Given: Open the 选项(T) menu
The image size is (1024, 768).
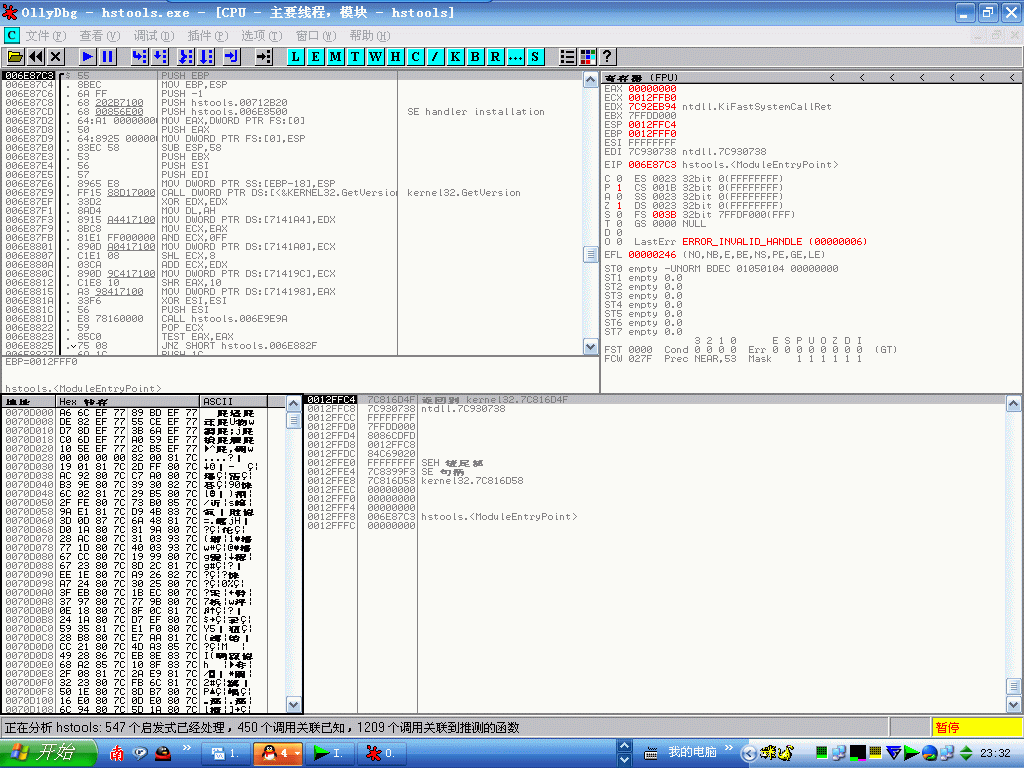Looking at the screenshot, I should coord(262,35).
